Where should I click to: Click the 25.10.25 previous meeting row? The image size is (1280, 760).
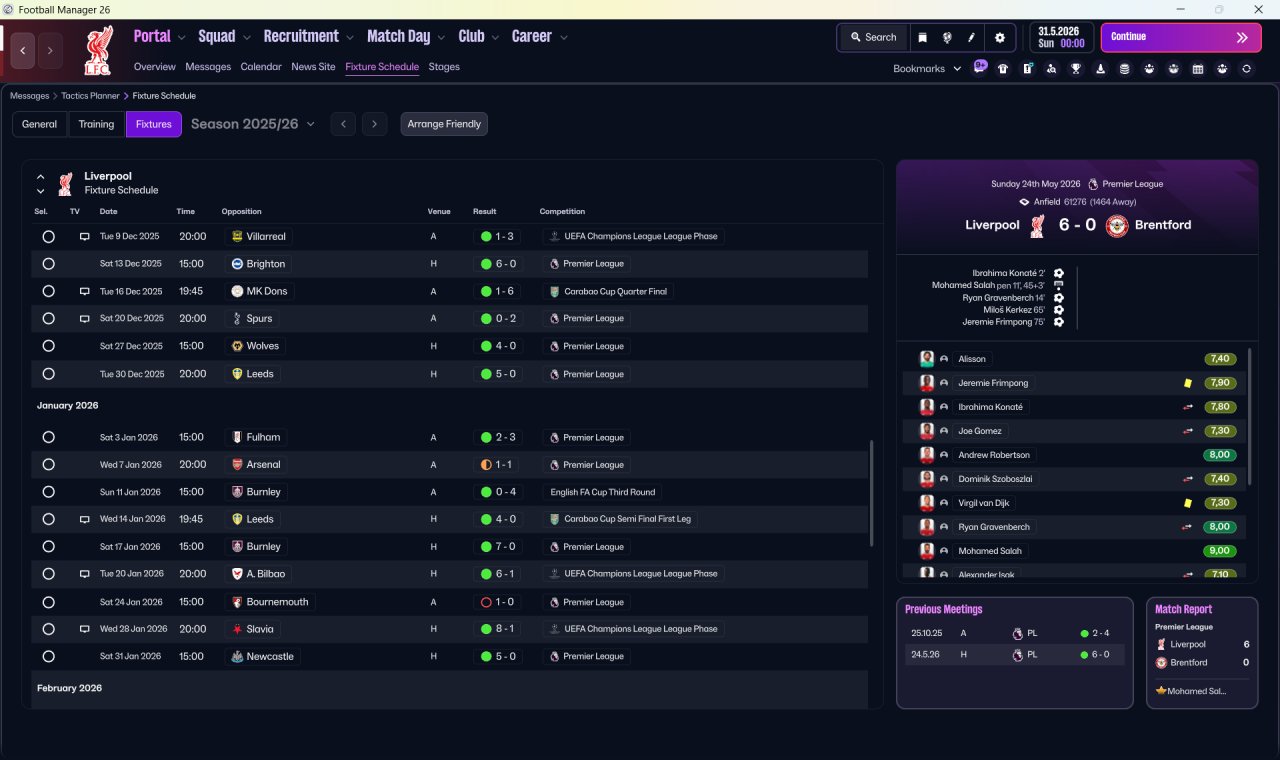(x=1015, y=633)
